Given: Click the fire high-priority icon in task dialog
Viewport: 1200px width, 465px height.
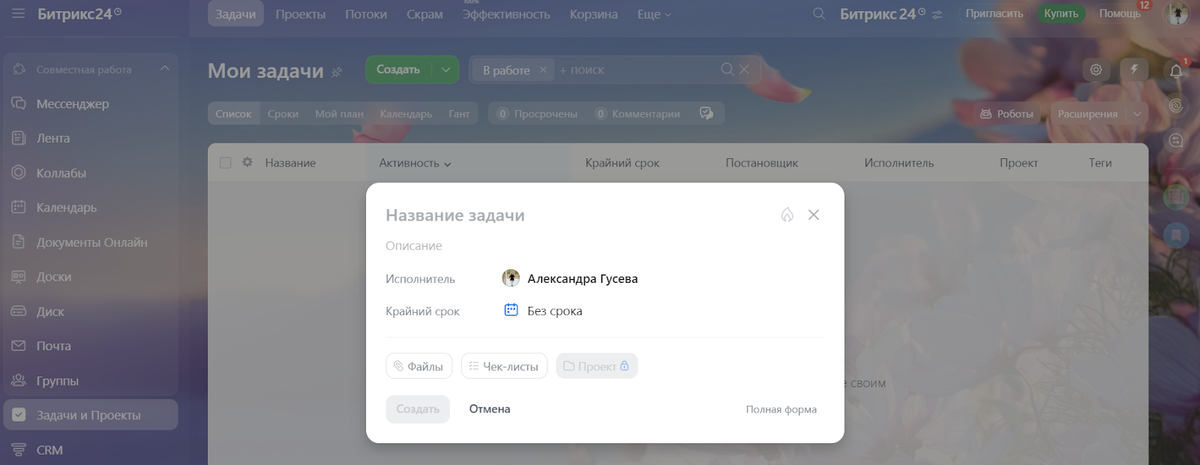Looking at the screenshot, I should (x=787, y=215).
